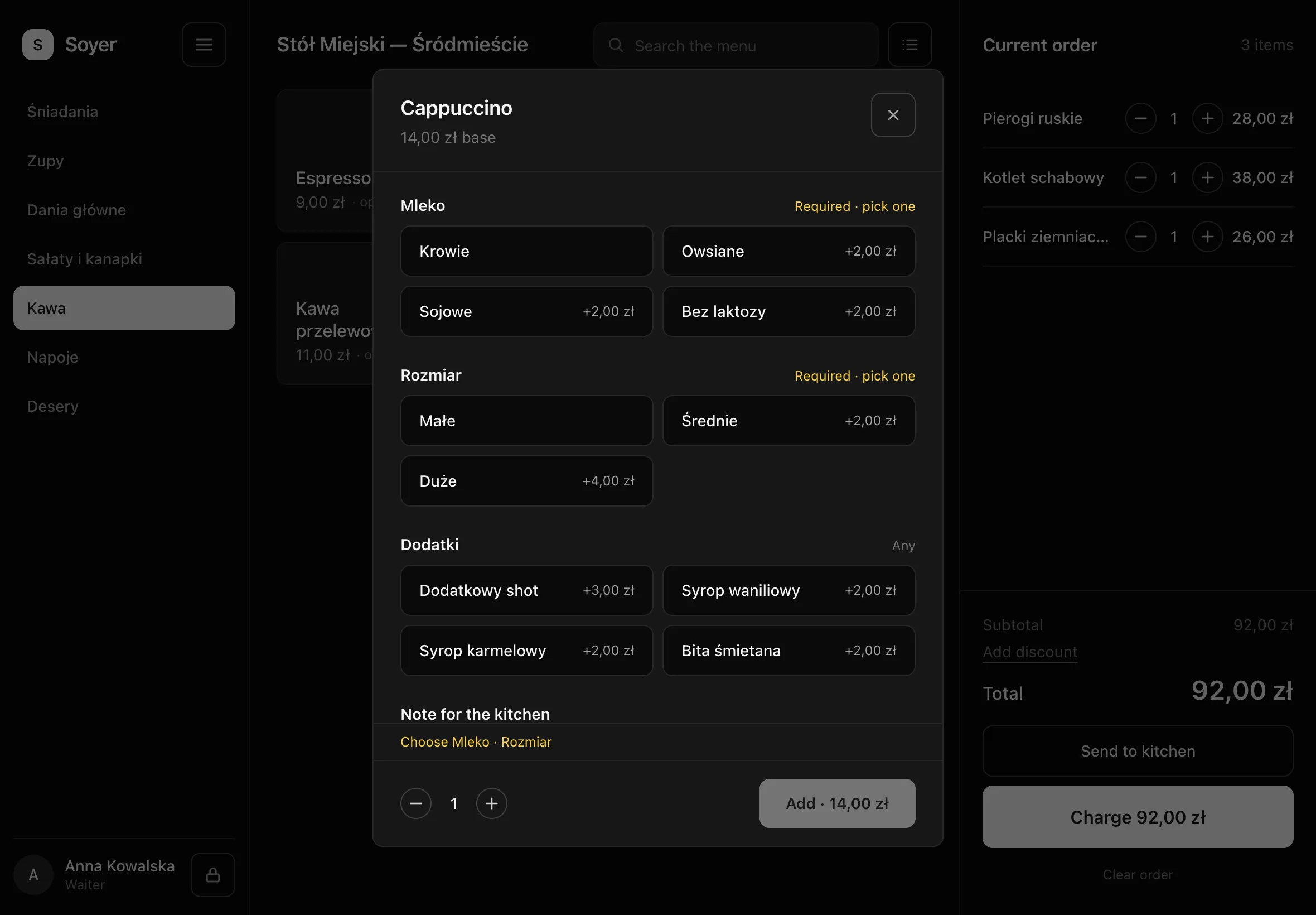1316x915 pixels.
Task: Click Add · 14,00 zł button
Action: pyautogui.click(x=837, y=803)
